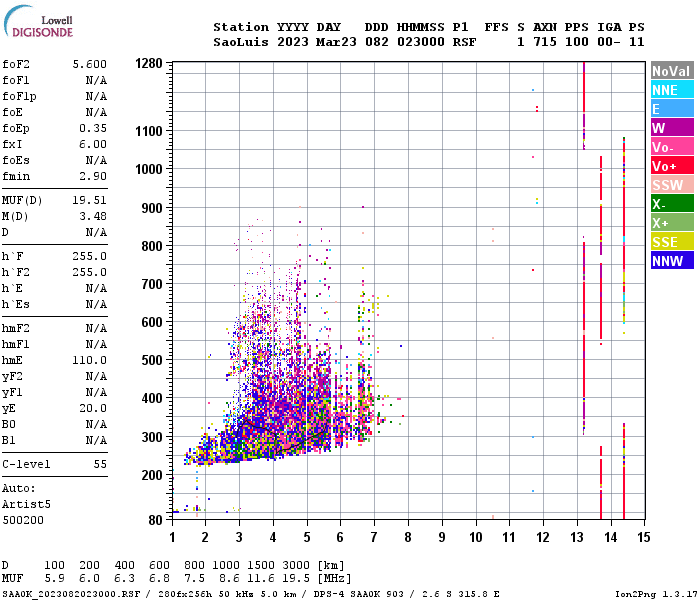Click the M(D) value 3.48
The image size is (700, 600).
point(93,216)
